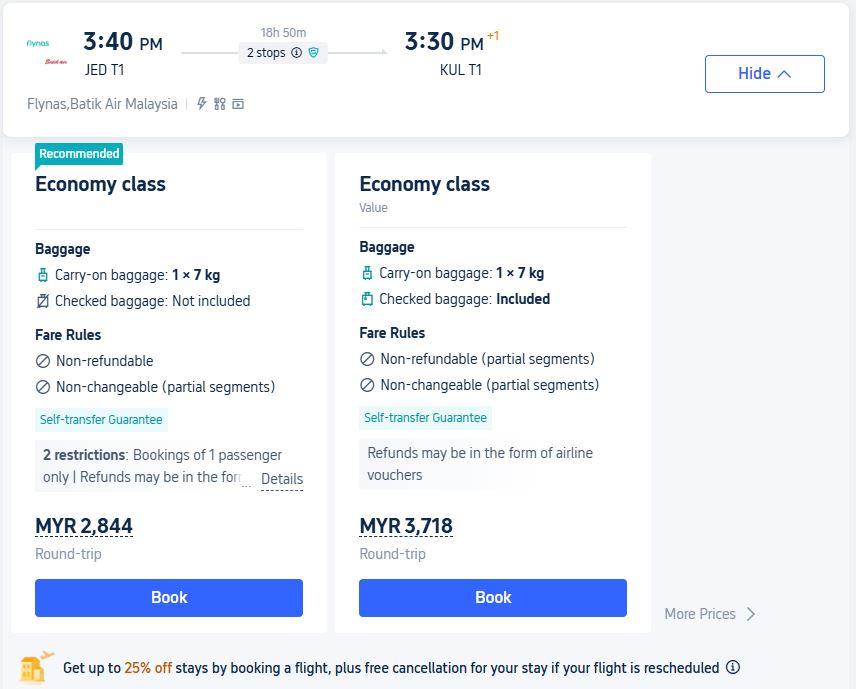Book the MYR 3,718 Value fare
Viewport: 856px width, 689px height.
pyautogui.click(x=492, y=597)
